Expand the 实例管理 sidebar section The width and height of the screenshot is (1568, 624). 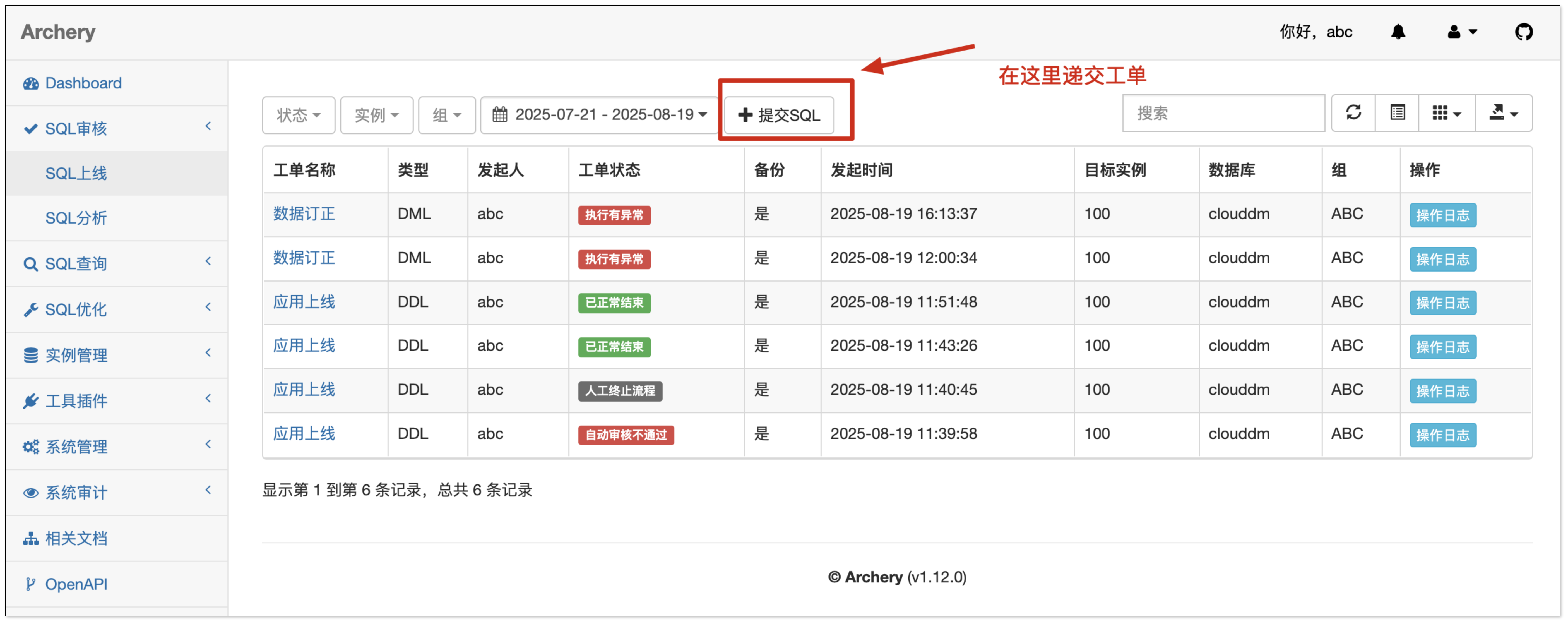(x=76, y=355)
